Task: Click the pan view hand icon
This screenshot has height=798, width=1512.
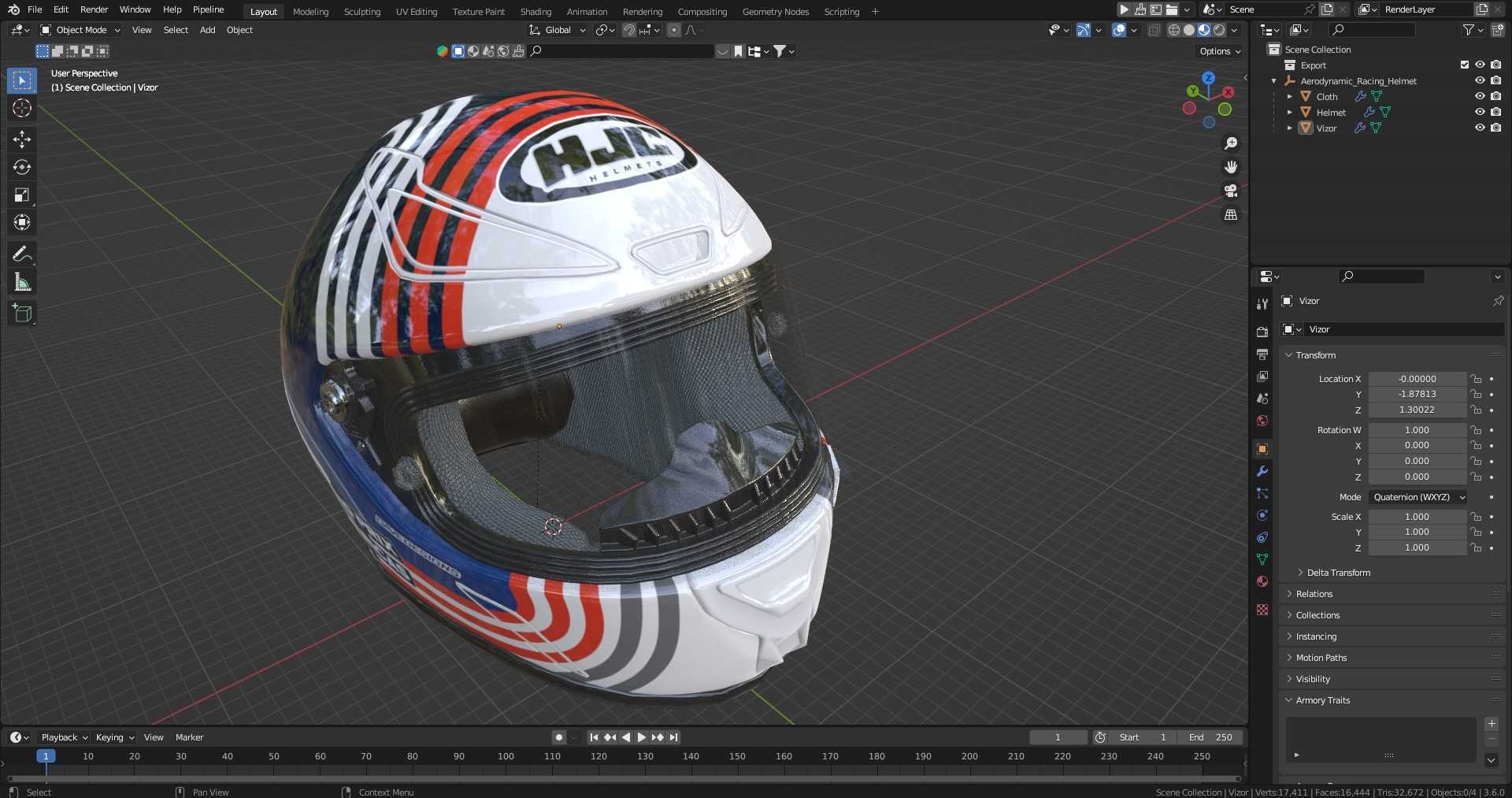Action: (x=1230, y=167)
